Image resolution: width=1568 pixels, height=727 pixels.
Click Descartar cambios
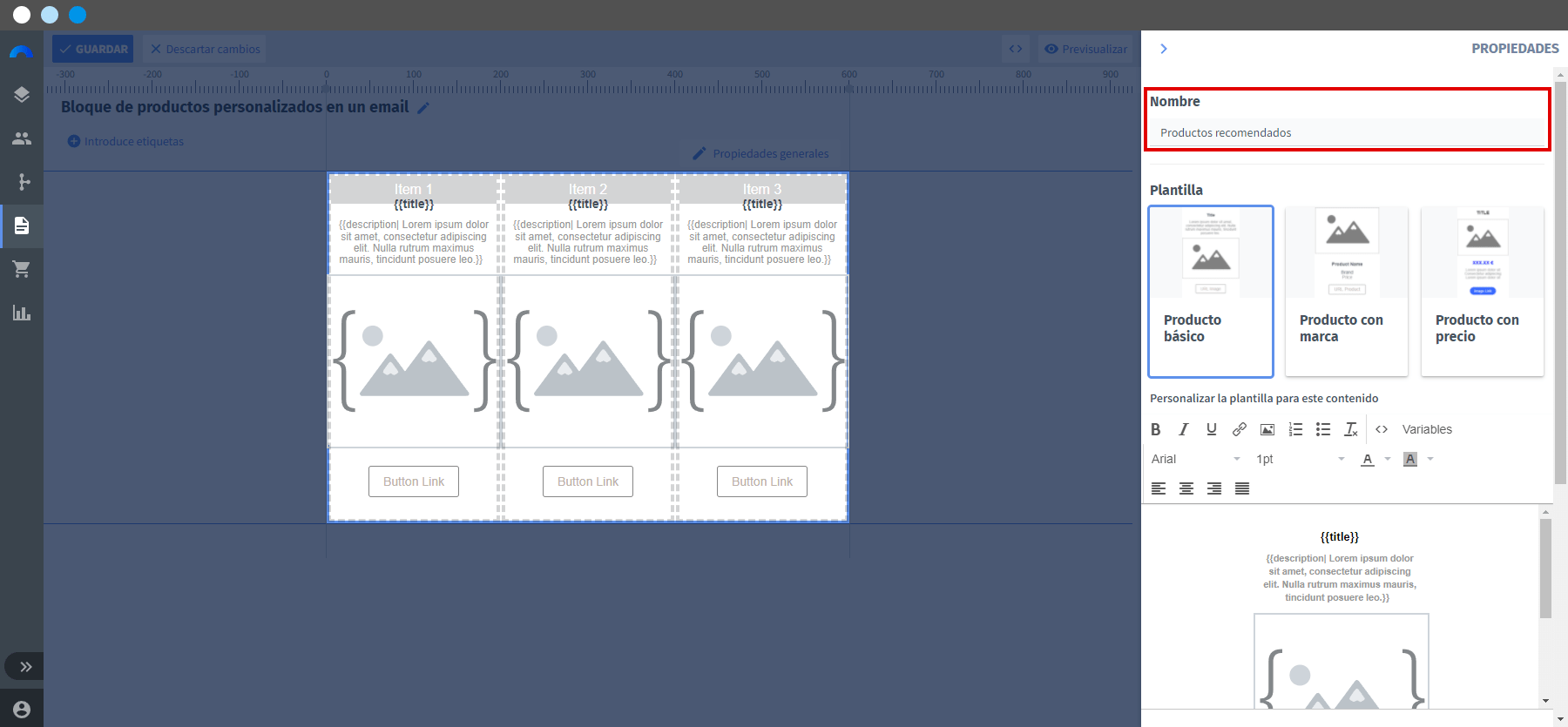click(205, 49)
